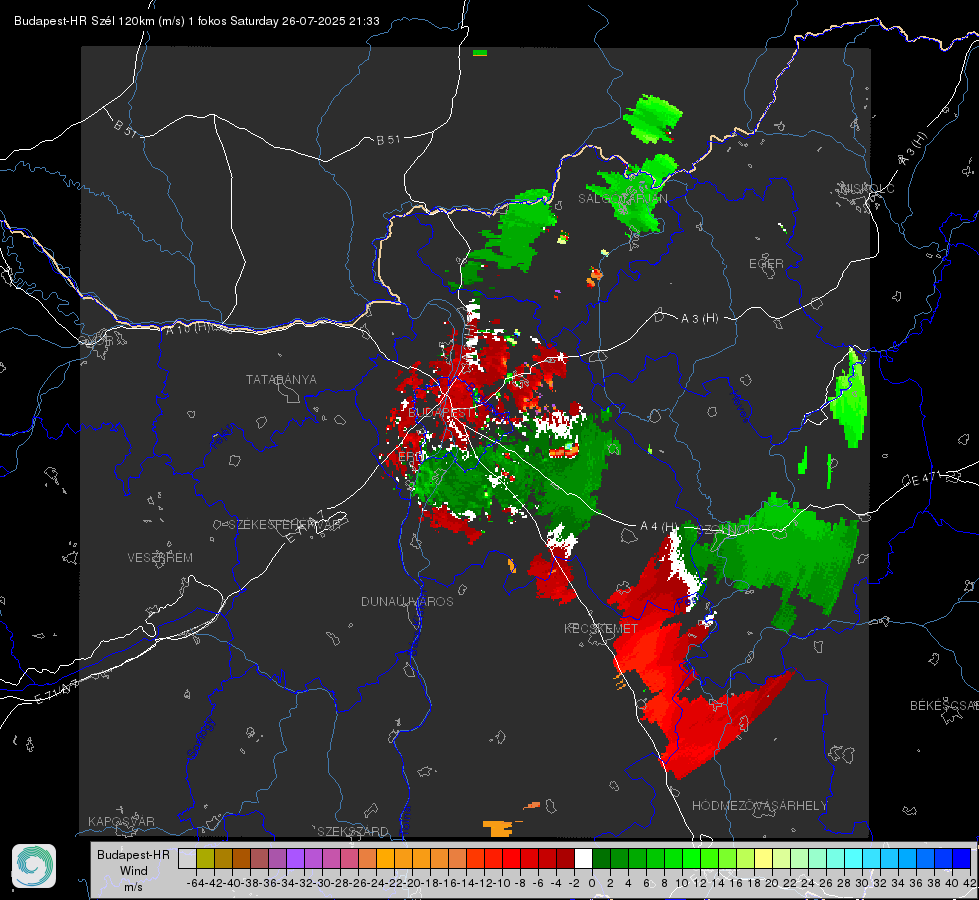Click the '-20' value on the legend

click(x=412, y=883)
